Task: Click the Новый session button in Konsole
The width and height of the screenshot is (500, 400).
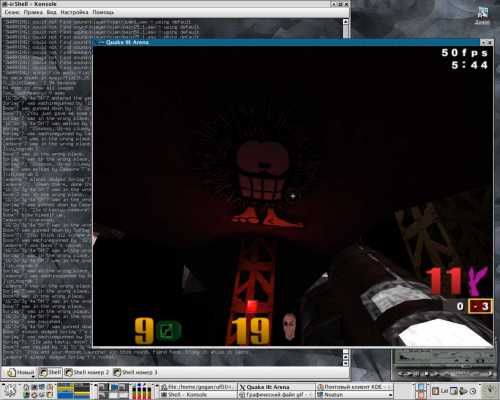Action: pyautogui.click(x=20, y=372)
